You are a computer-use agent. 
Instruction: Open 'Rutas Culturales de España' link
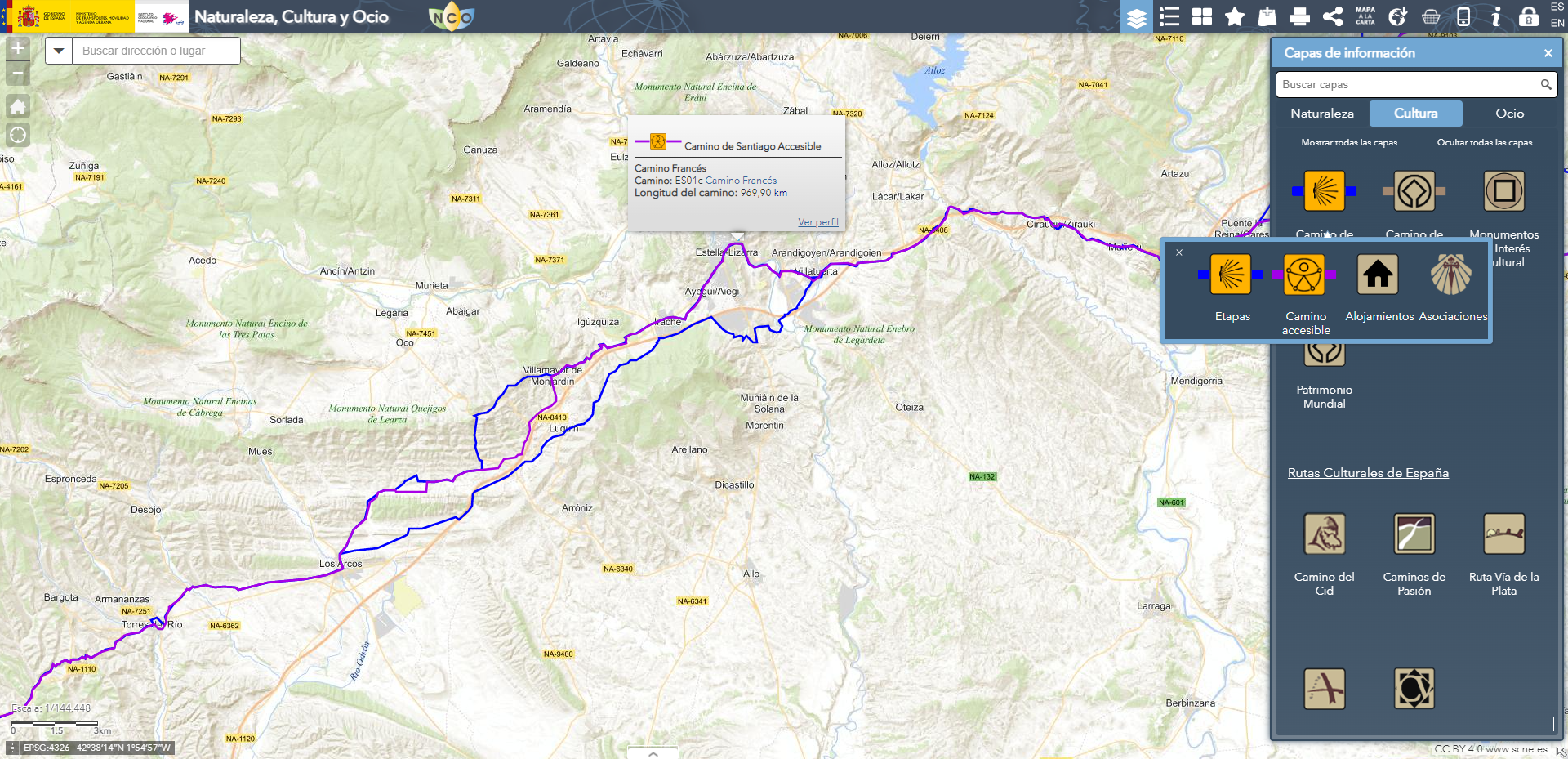tap(1369, 473)
